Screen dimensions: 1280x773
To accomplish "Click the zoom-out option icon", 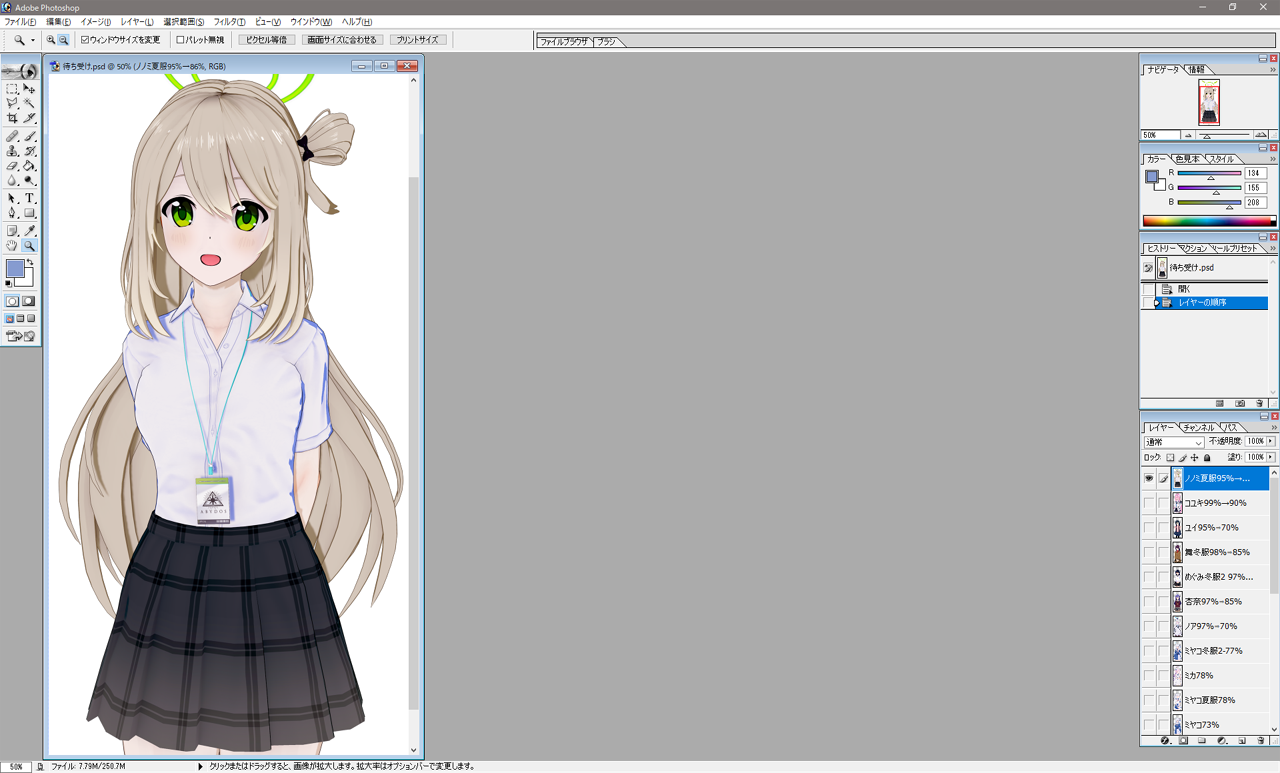I will [x=63, y=40].
